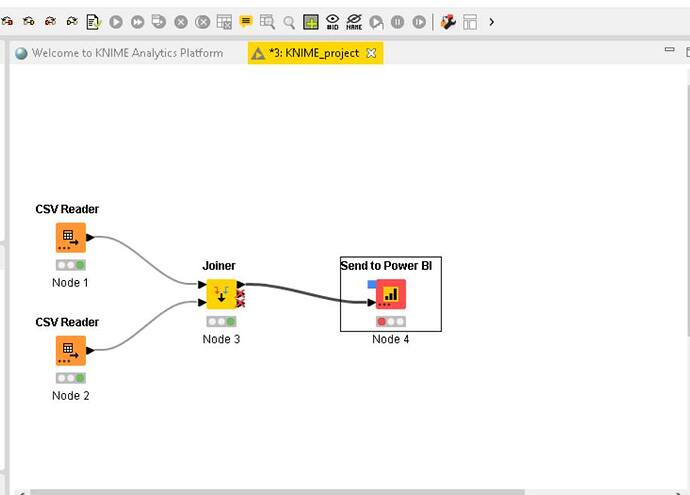Click the Joiner top output port
The height and width of the screenshot is (495, 690).
pos(241,285)
